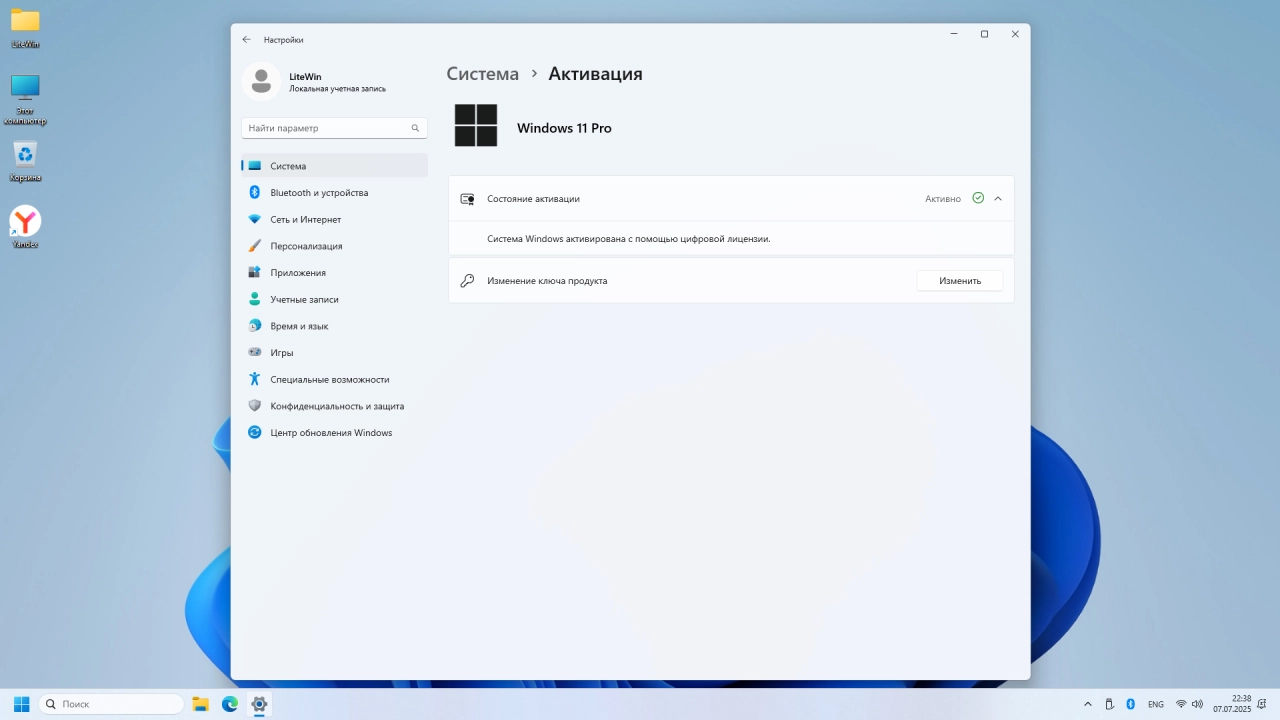The image size is (1280, 720).
Task: Open Приложения apps icon
Action: tap(255, 272)
